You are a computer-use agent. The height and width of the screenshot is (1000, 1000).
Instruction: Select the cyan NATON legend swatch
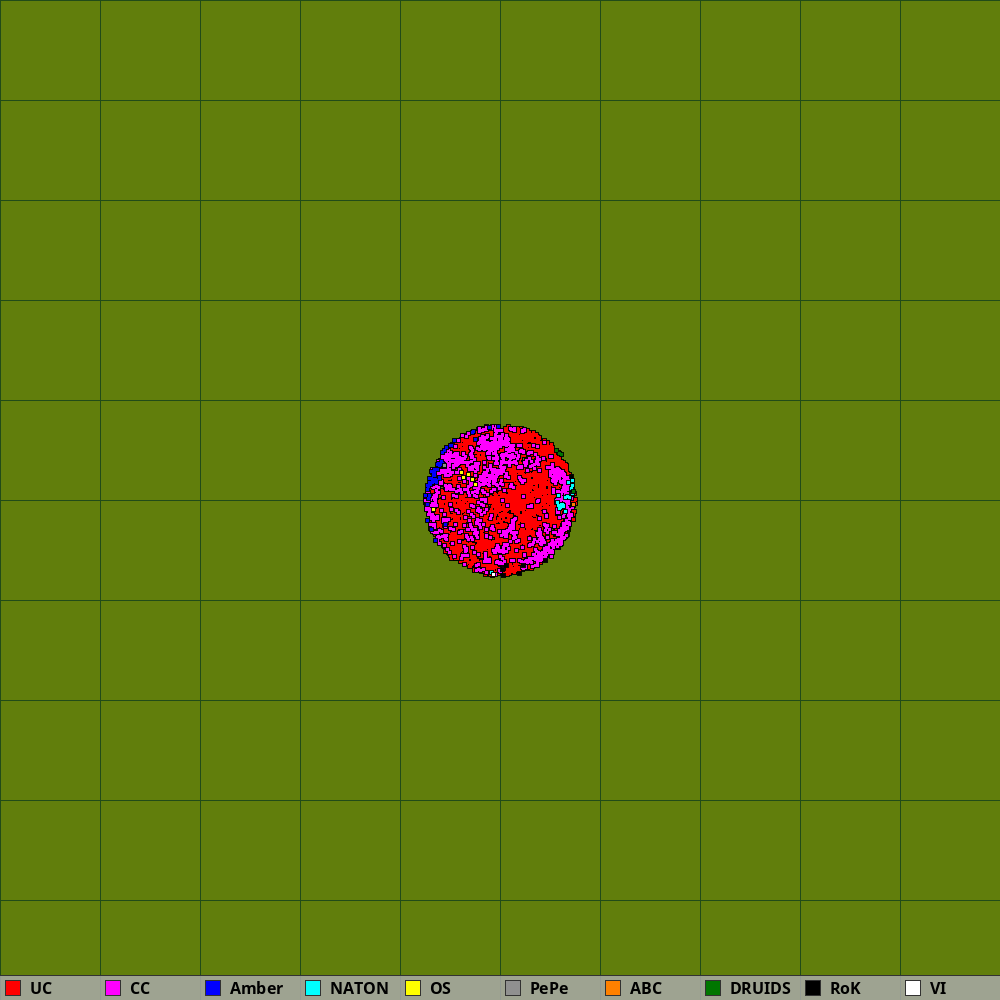[313, 988]
